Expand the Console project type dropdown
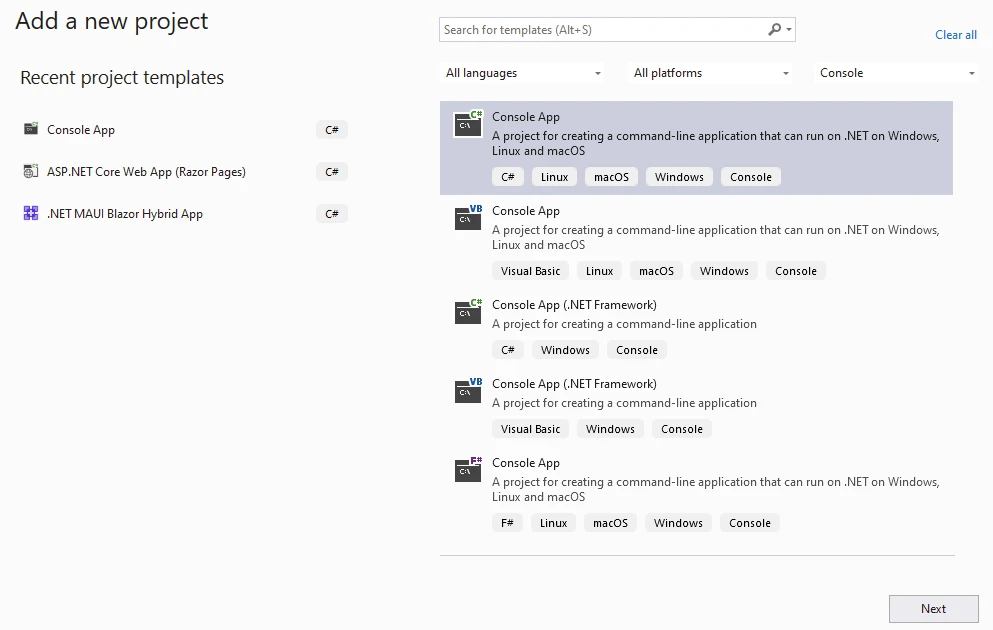The height and width of the screenshot is (630, 993). 897,73
